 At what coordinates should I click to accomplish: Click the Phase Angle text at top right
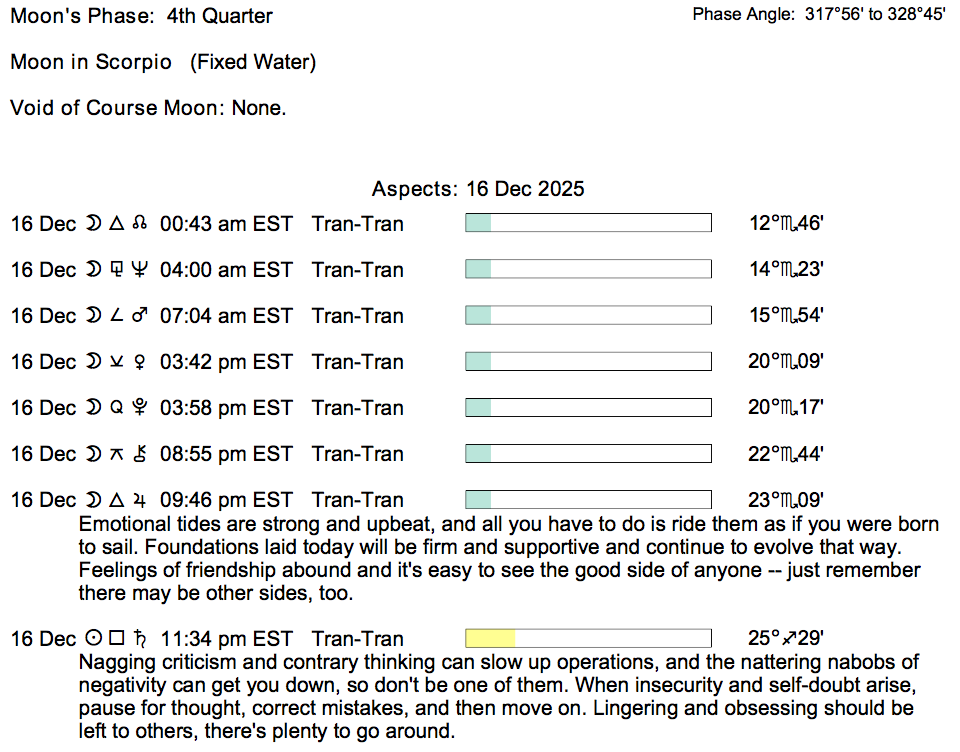coord(818,16)
